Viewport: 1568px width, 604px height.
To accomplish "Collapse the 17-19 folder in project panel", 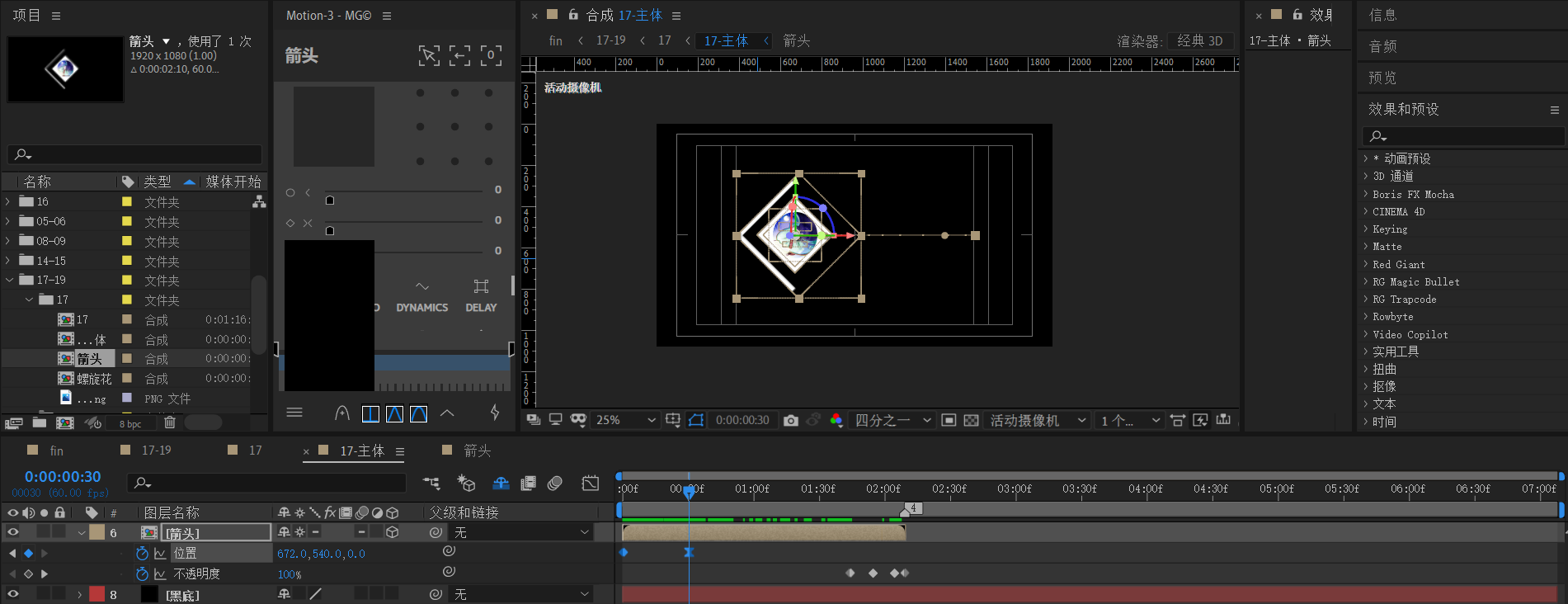I will 9,280.
